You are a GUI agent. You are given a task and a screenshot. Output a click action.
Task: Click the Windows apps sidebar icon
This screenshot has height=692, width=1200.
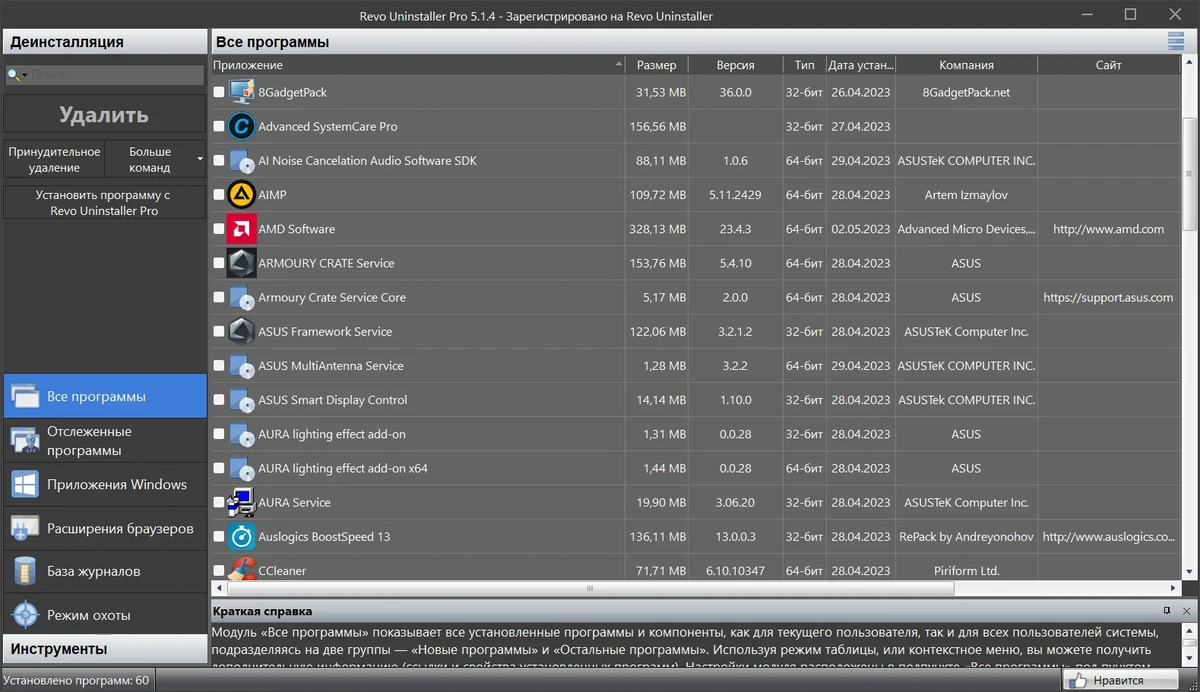click(x=25, y=485)
